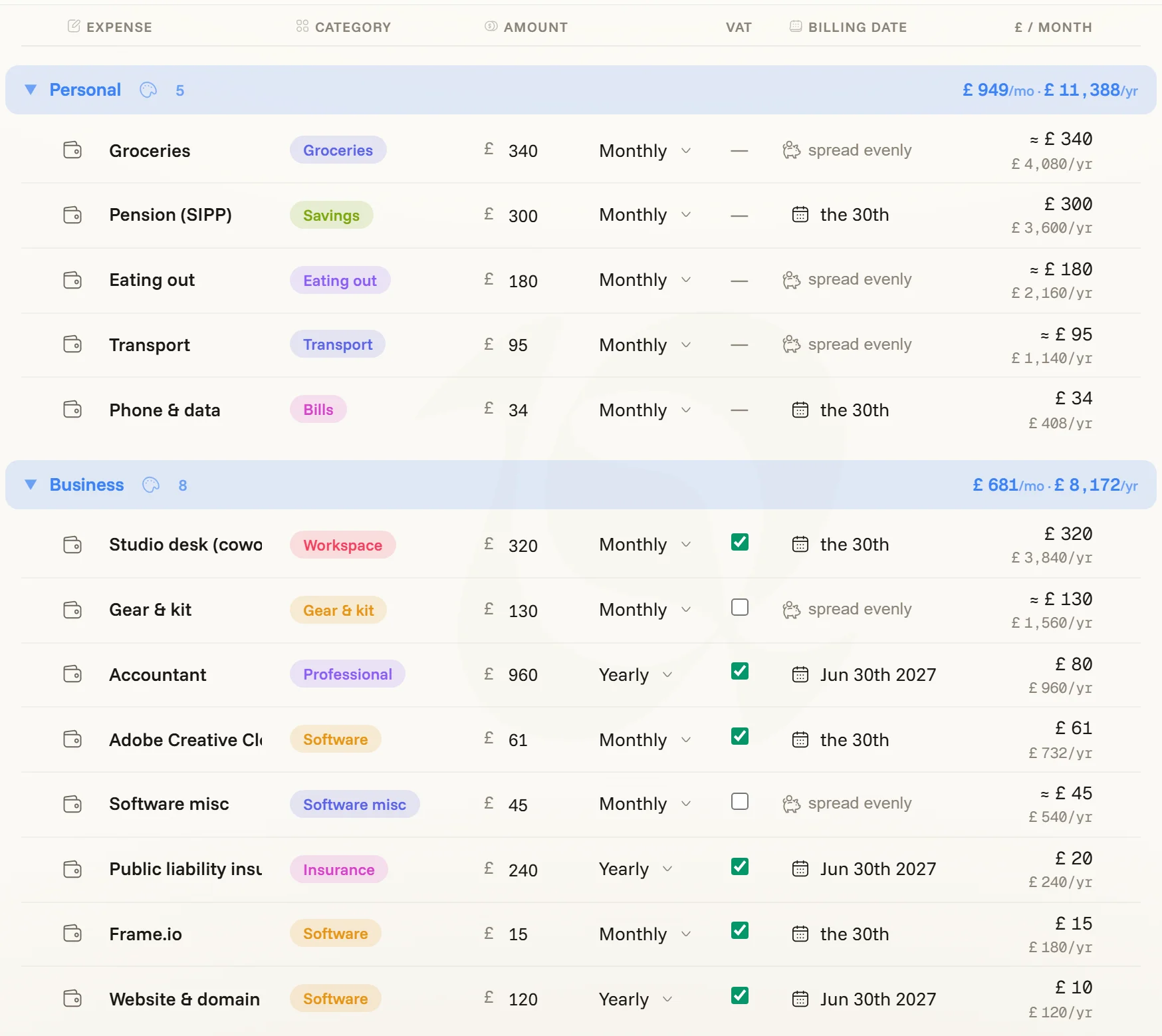Open the palette icon in Personal header
The width and height of the screenshot is (1162, 1036).
point(148,90)
